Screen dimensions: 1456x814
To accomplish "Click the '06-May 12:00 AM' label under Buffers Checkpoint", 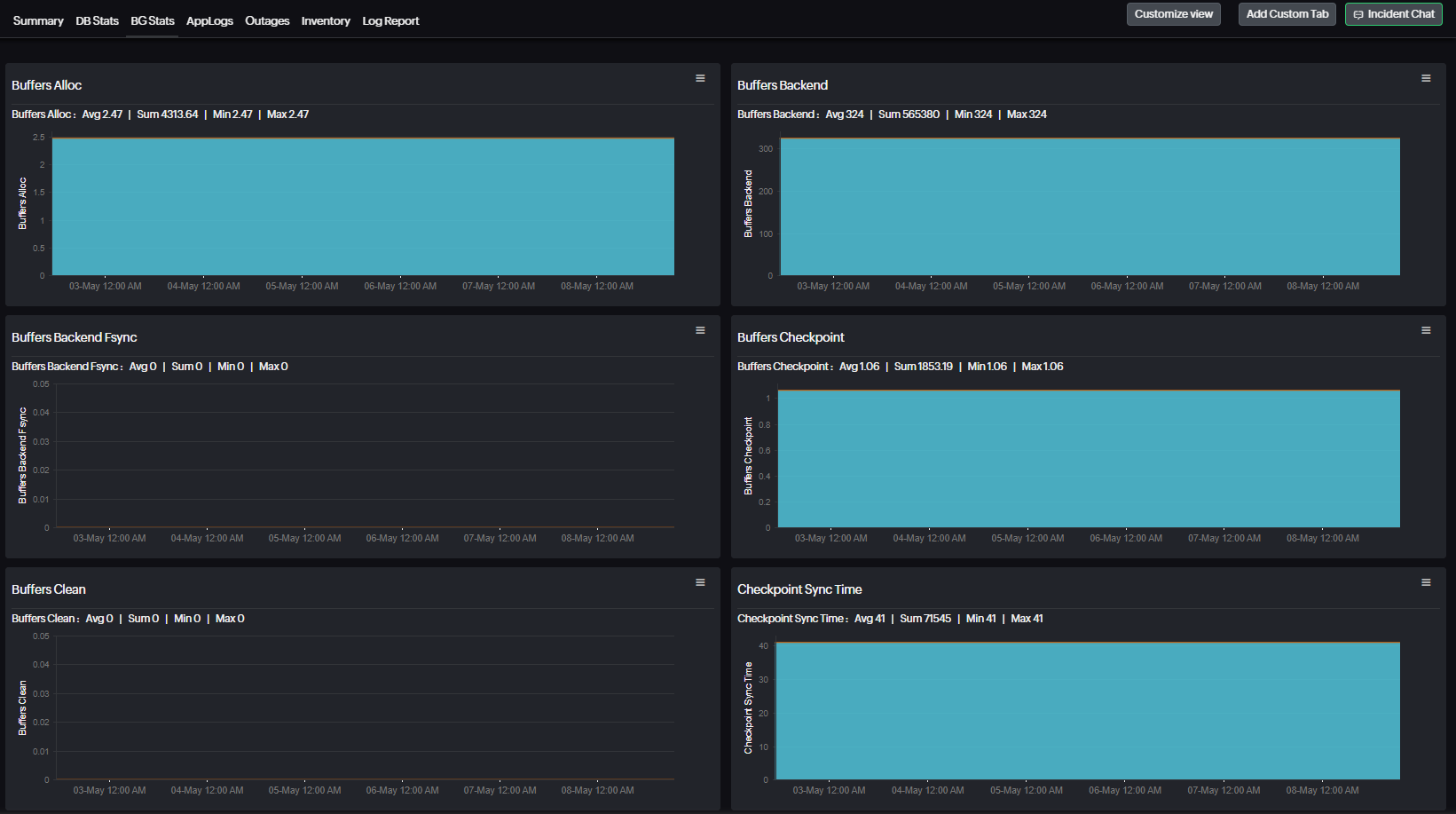I will pos(1126,538).
